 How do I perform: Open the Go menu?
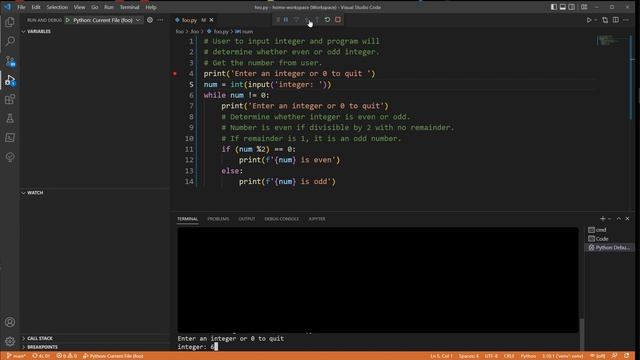(95, 7)
